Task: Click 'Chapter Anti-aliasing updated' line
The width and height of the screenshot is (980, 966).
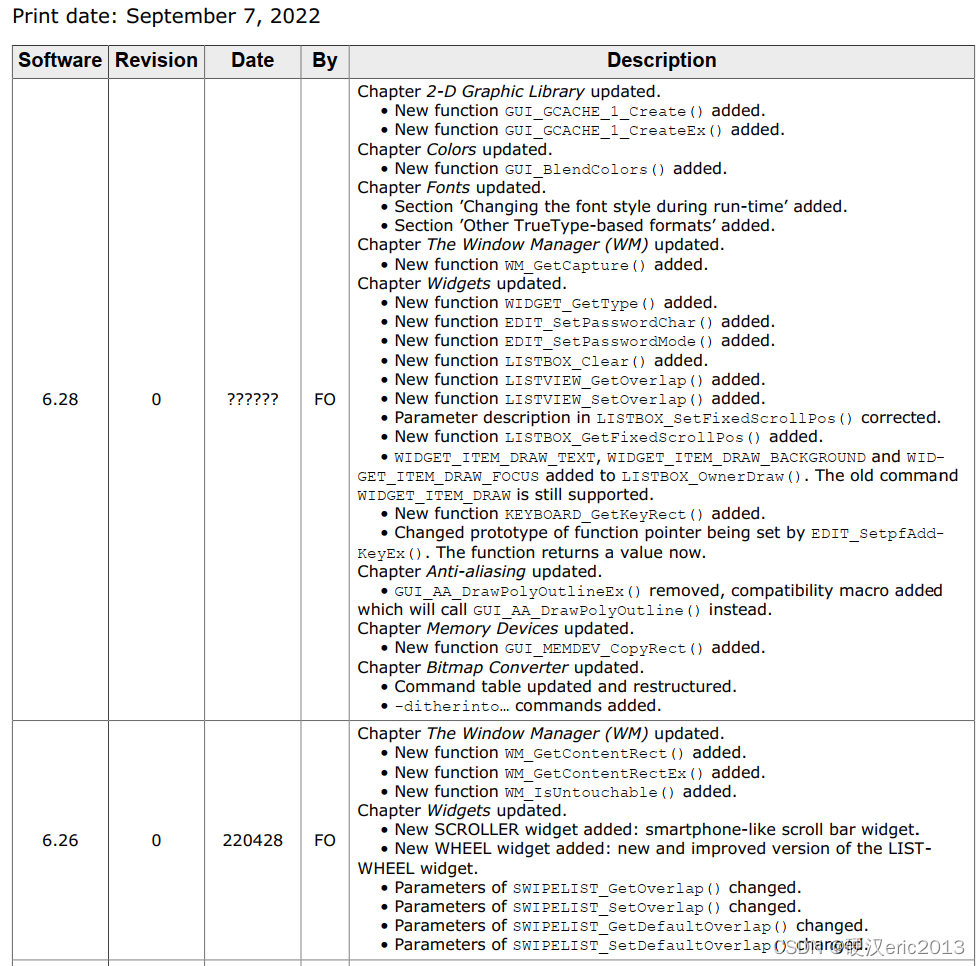Action: (x=479, y=572)
